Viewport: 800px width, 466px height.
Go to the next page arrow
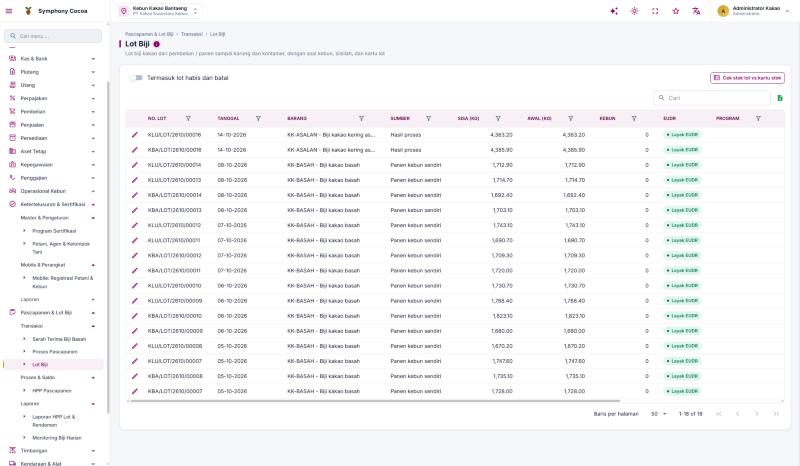757,414
